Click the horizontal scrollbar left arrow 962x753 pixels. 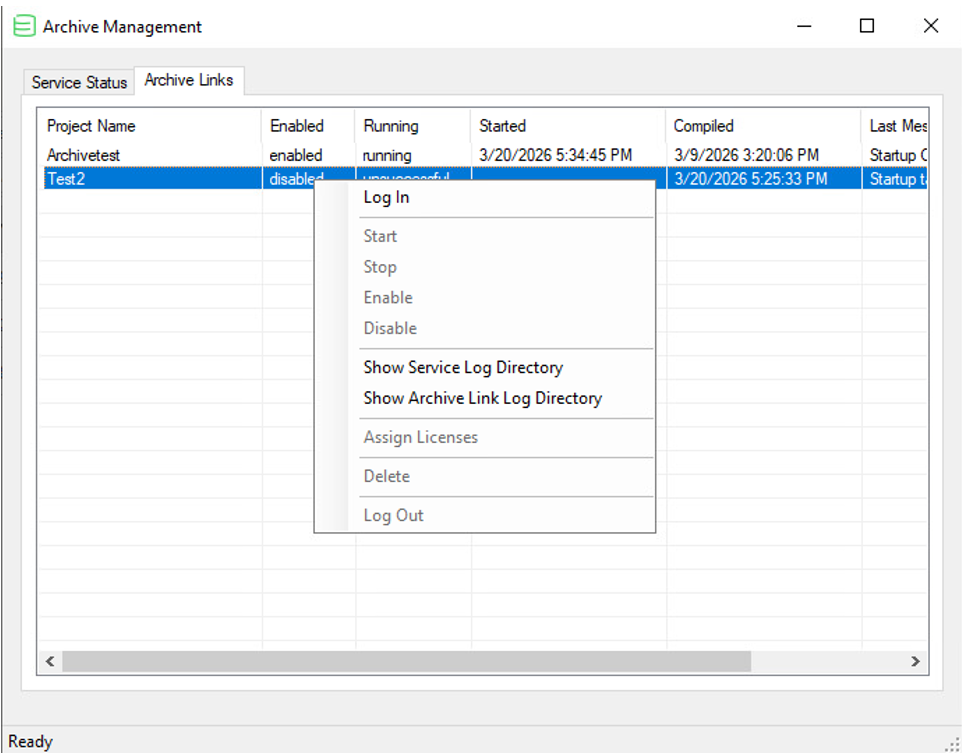50,662
